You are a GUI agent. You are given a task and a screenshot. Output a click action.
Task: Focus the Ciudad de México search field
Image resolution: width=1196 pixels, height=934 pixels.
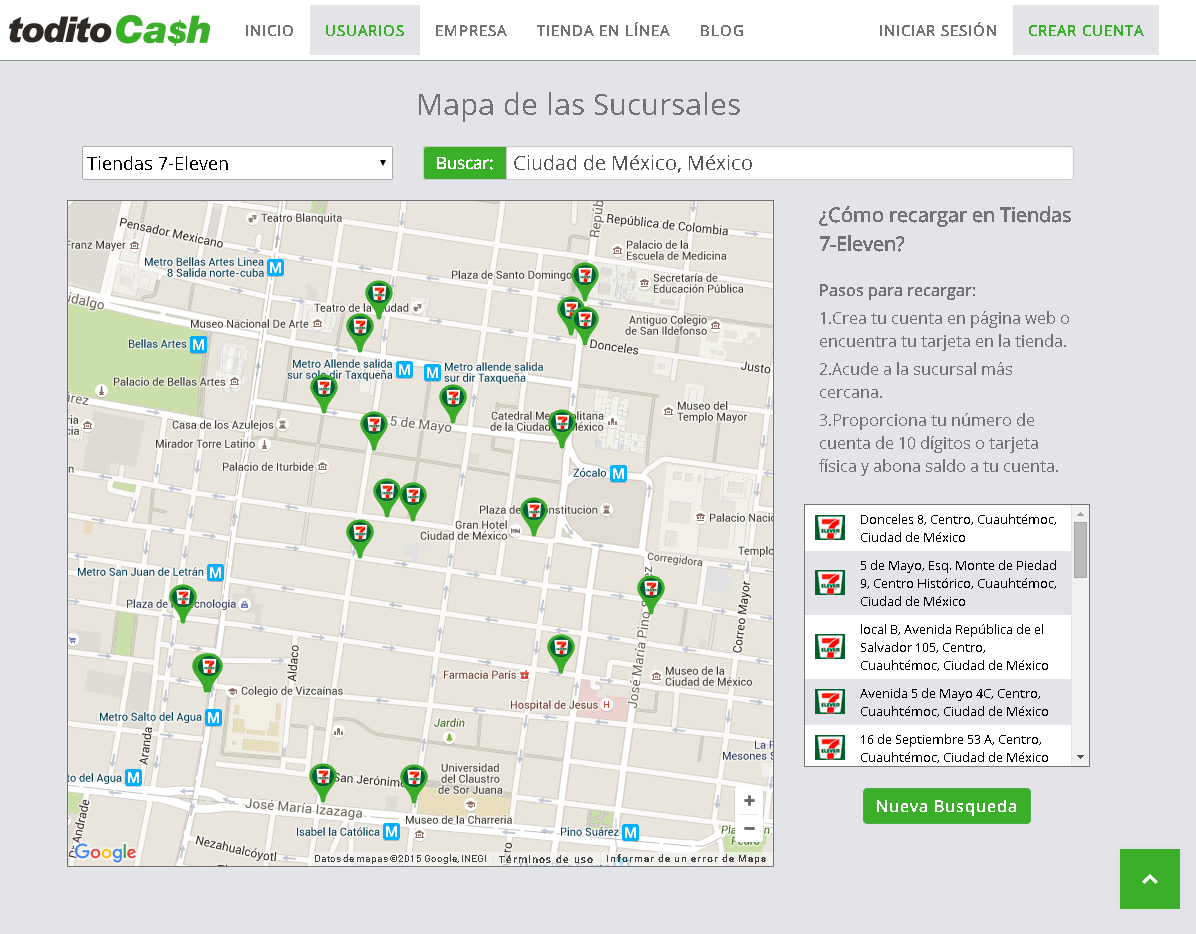click(x=789, y=163)
